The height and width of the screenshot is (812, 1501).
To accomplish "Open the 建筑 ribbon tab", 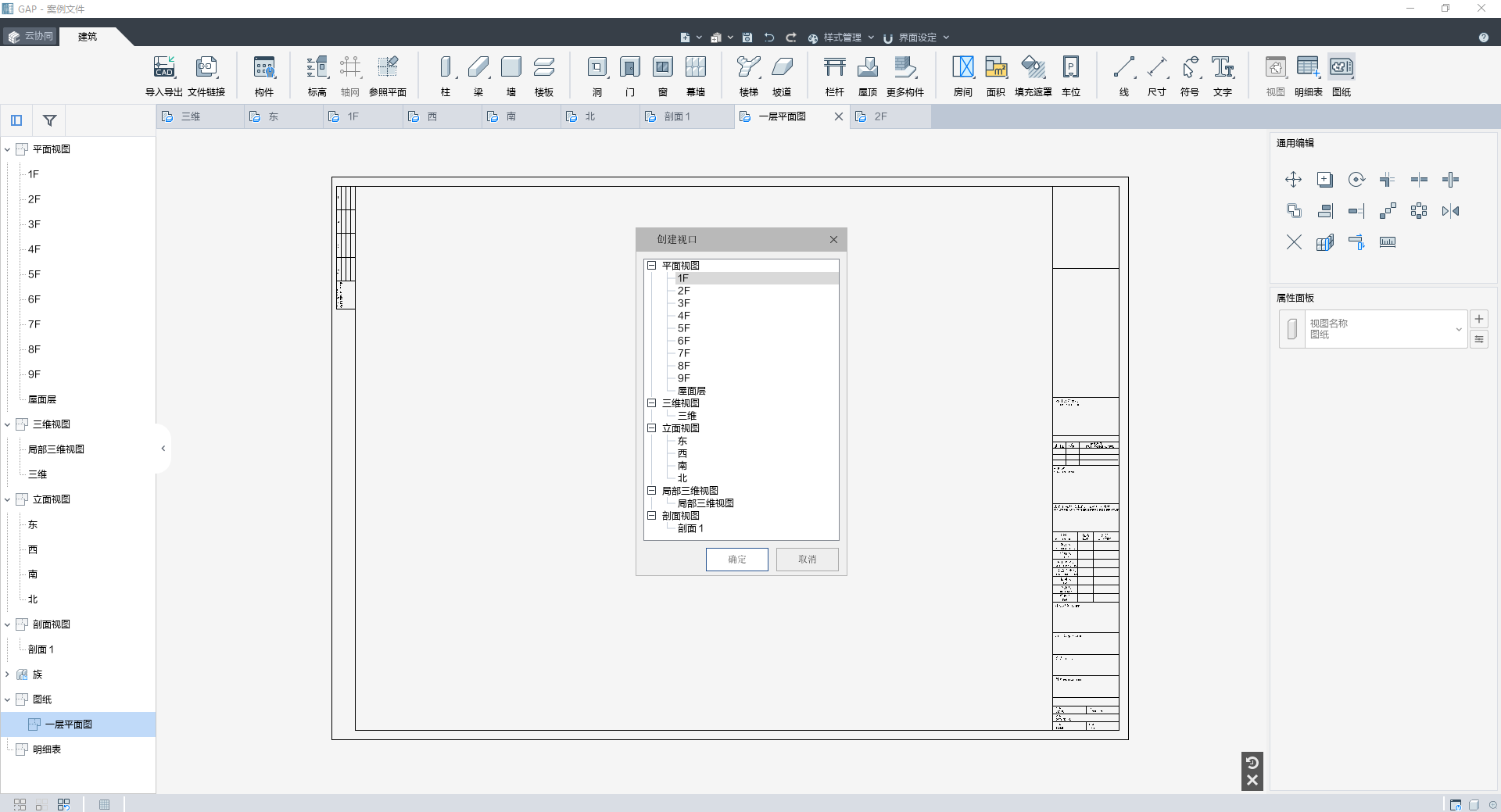I will click(88, 36).
